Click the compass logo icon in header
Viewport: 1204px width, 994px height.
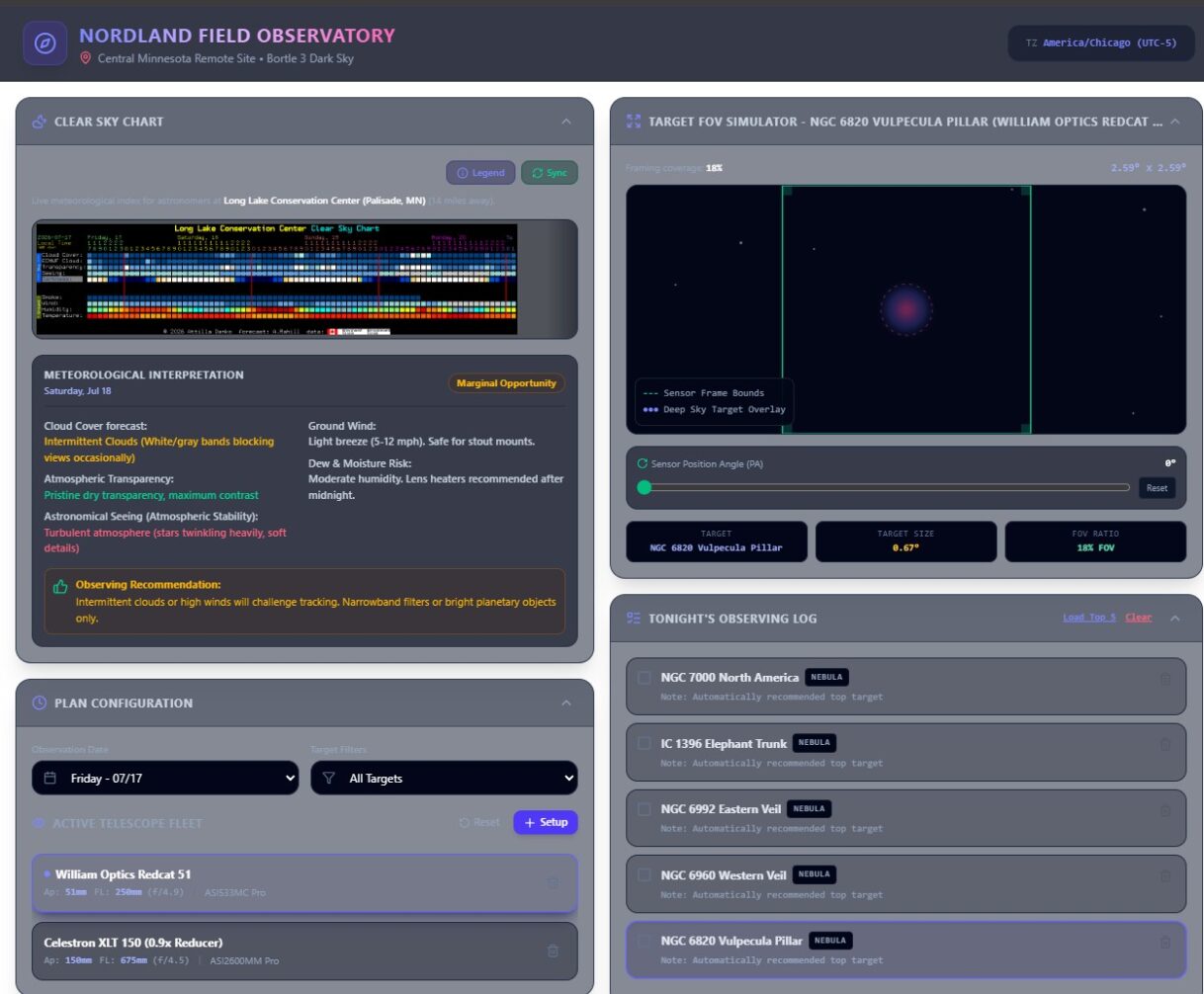tap(45, 43)
